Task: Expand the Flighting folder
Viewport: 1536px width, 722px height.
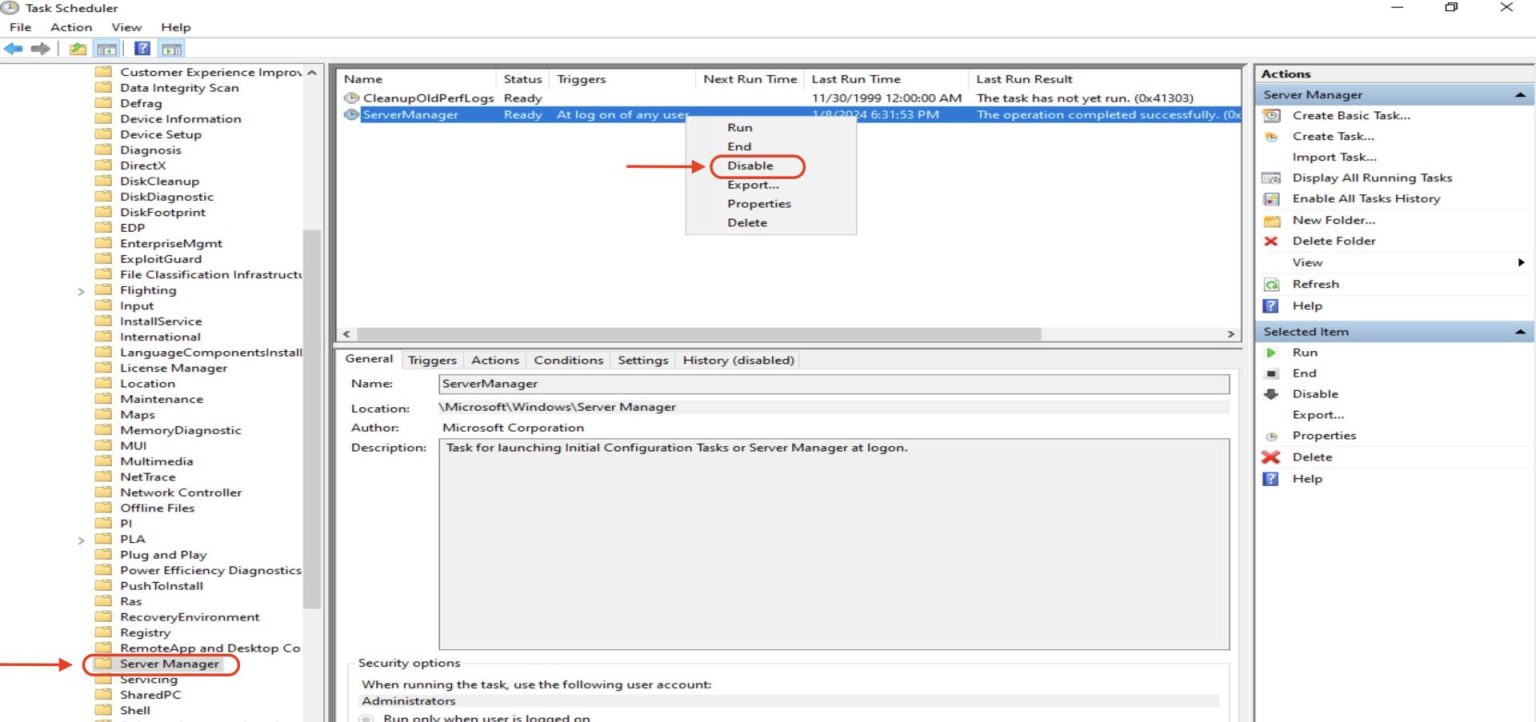Action: coord(79,289)
